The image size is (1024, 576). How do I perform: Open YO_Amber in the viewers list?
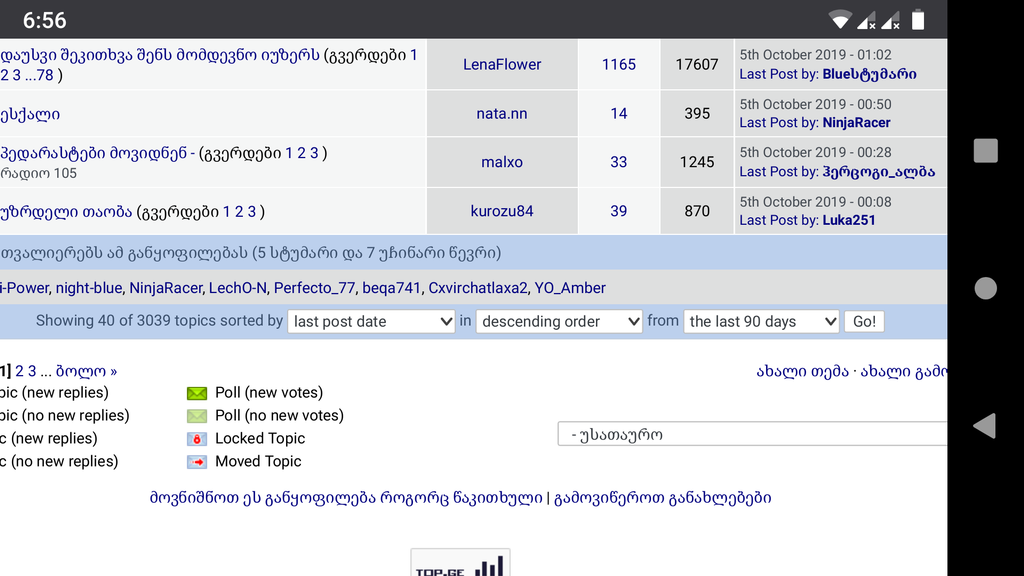(x=570, y=288)
